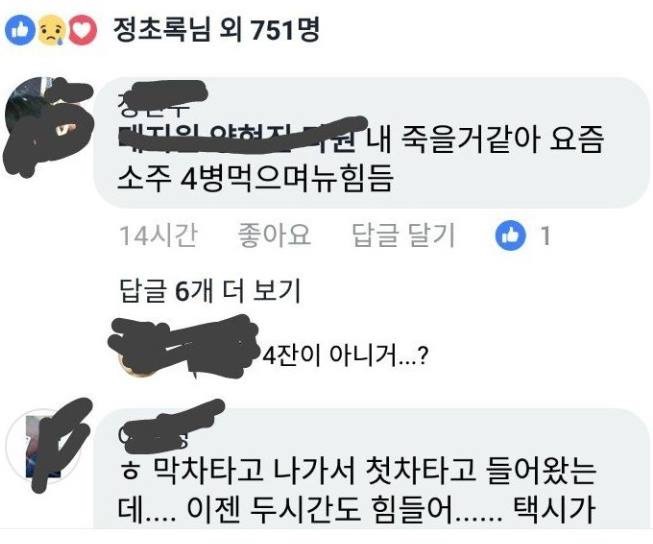Click the thumbs-up like count icon beside '1'
The image size is (653, 544).
pos(510,235)
